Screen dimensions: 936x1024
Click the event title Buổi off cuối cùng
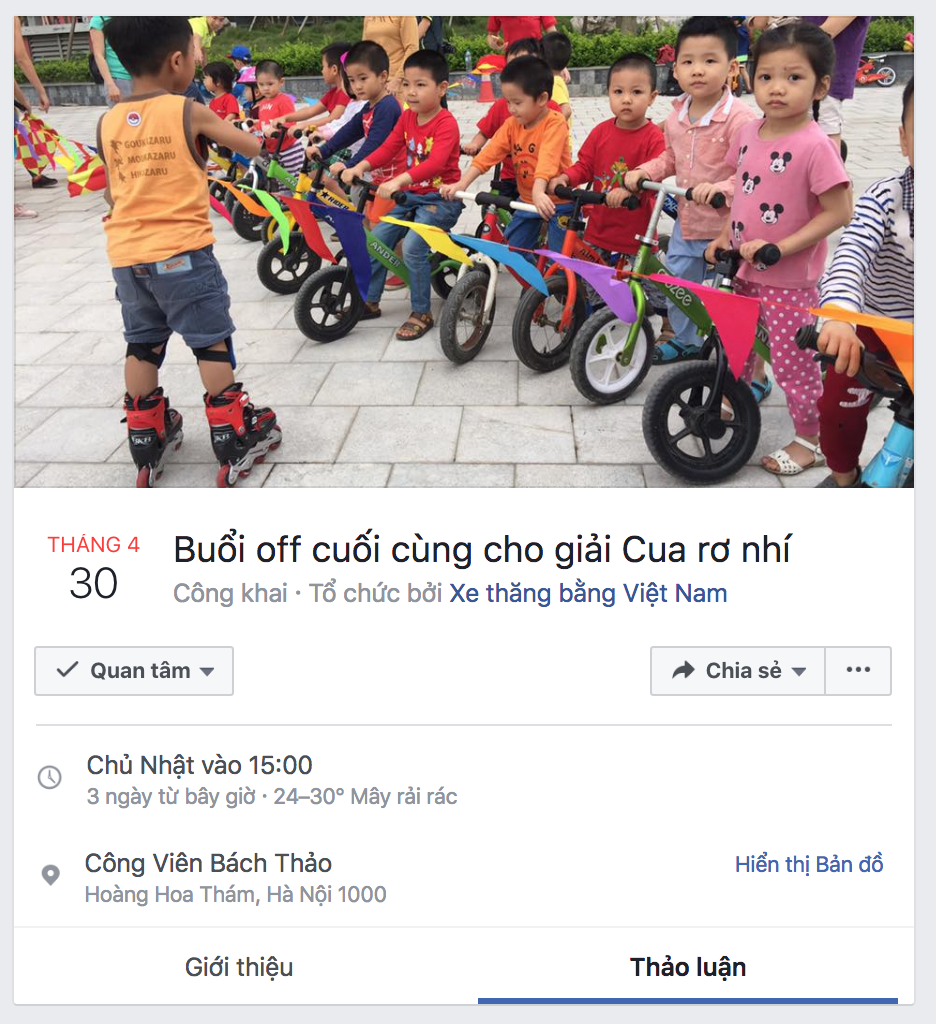(x=482, y=549)
